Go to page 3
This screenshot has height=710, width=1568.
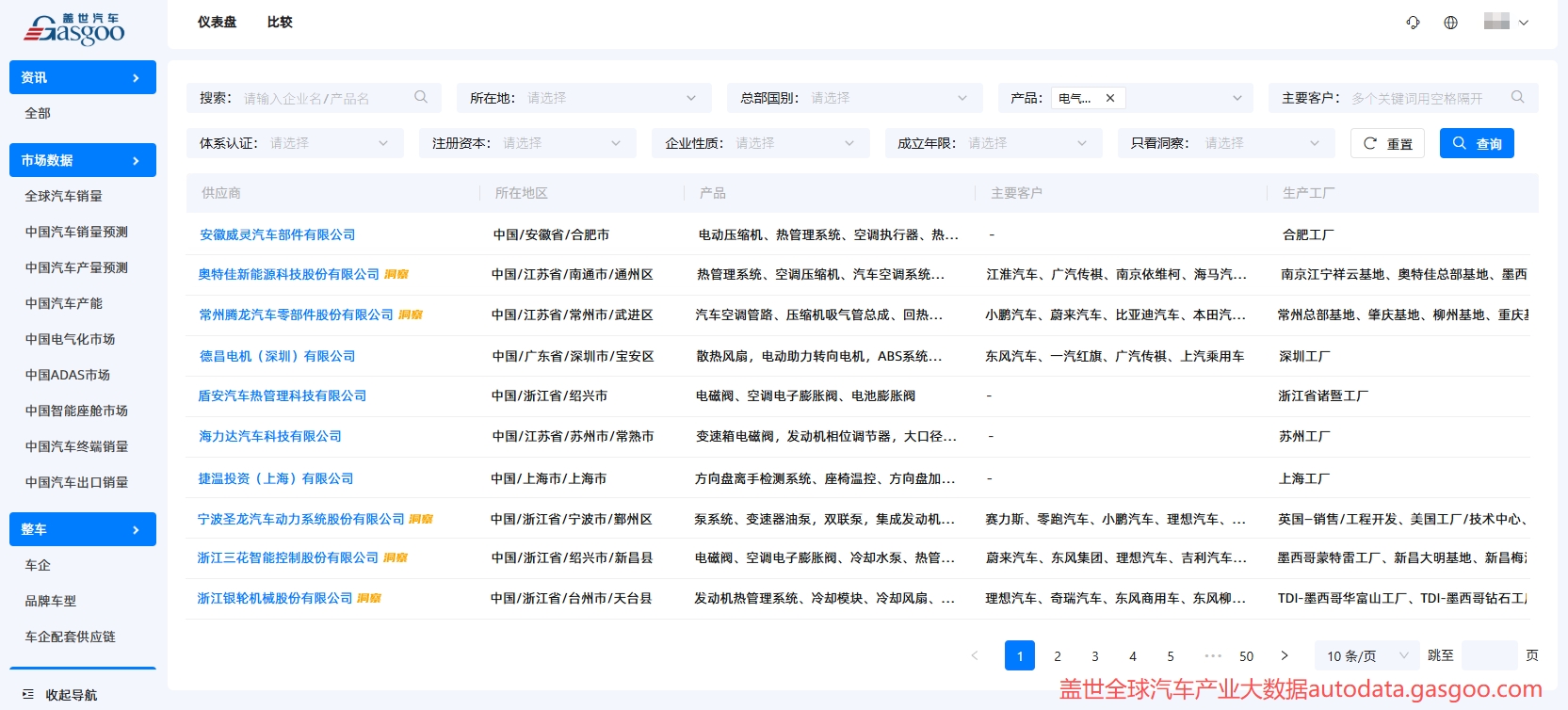coord(1095,655)
